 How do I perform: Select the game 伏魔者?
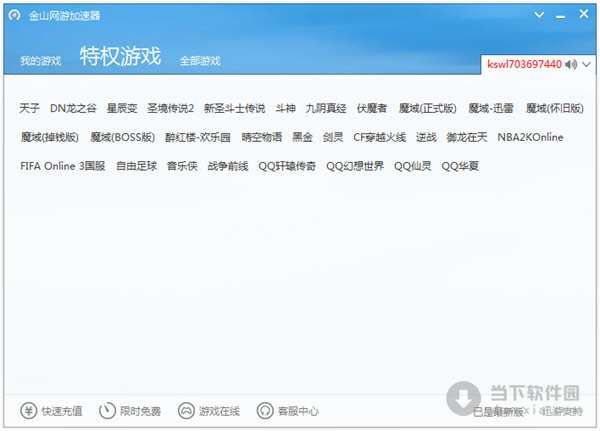click(372, 108)
